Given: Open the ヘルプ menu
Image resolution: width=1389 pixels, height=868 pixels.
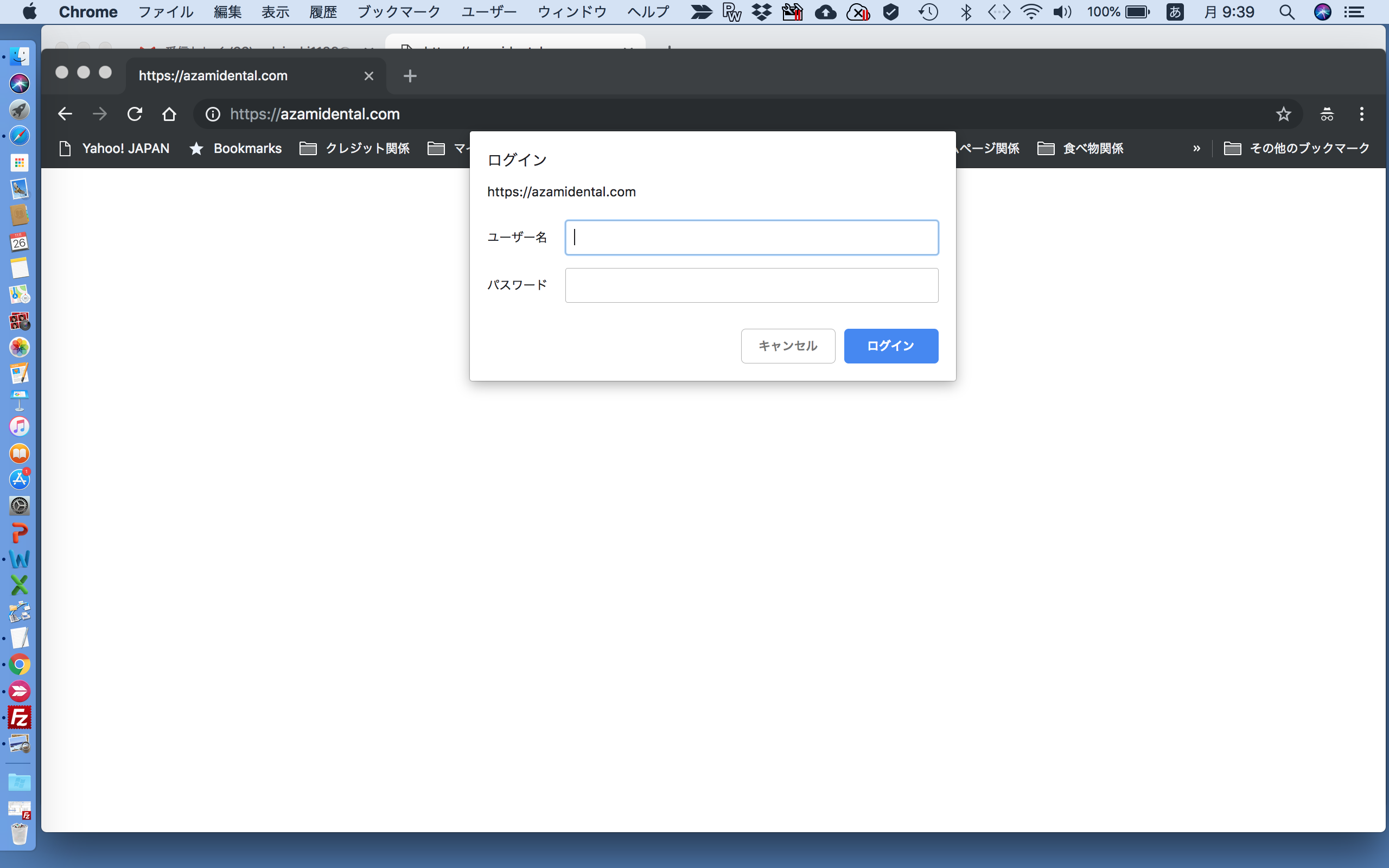Looking at the screenshot, I should pos(648,12).
